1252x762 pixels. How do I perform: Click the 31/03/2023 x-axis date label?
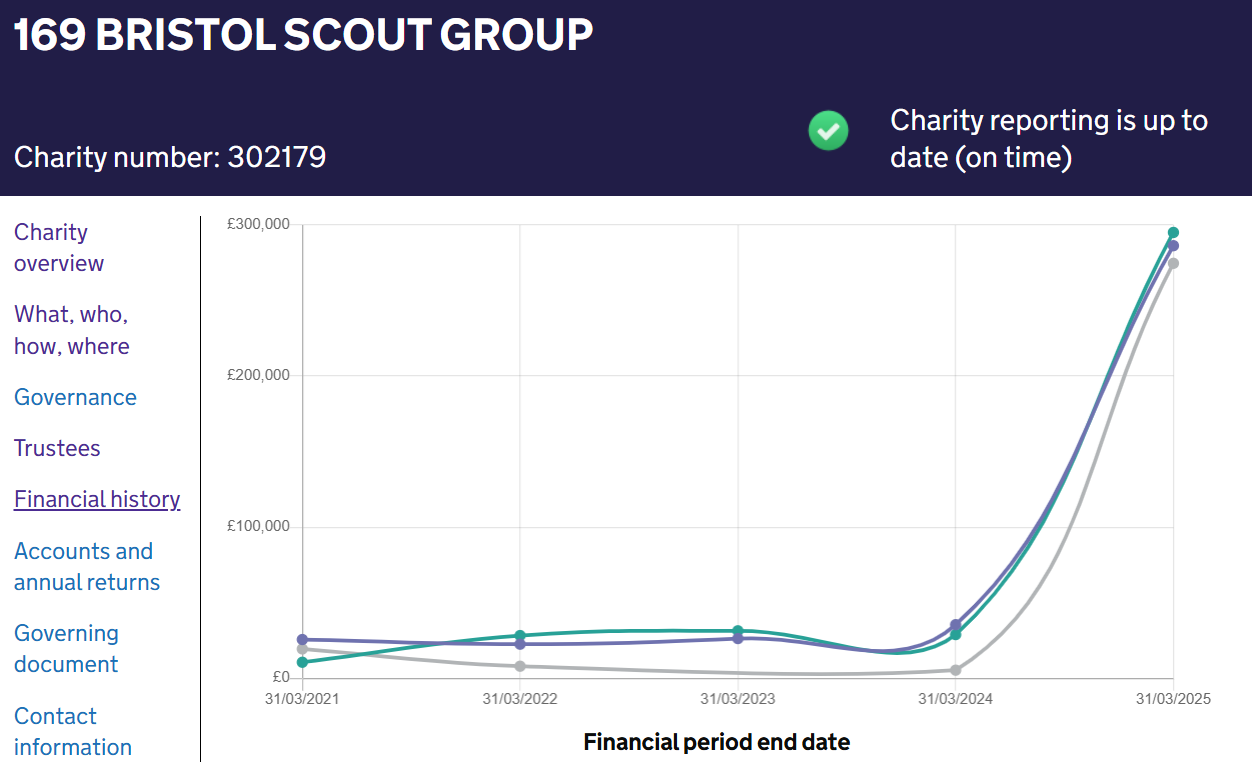coord(737,699)
